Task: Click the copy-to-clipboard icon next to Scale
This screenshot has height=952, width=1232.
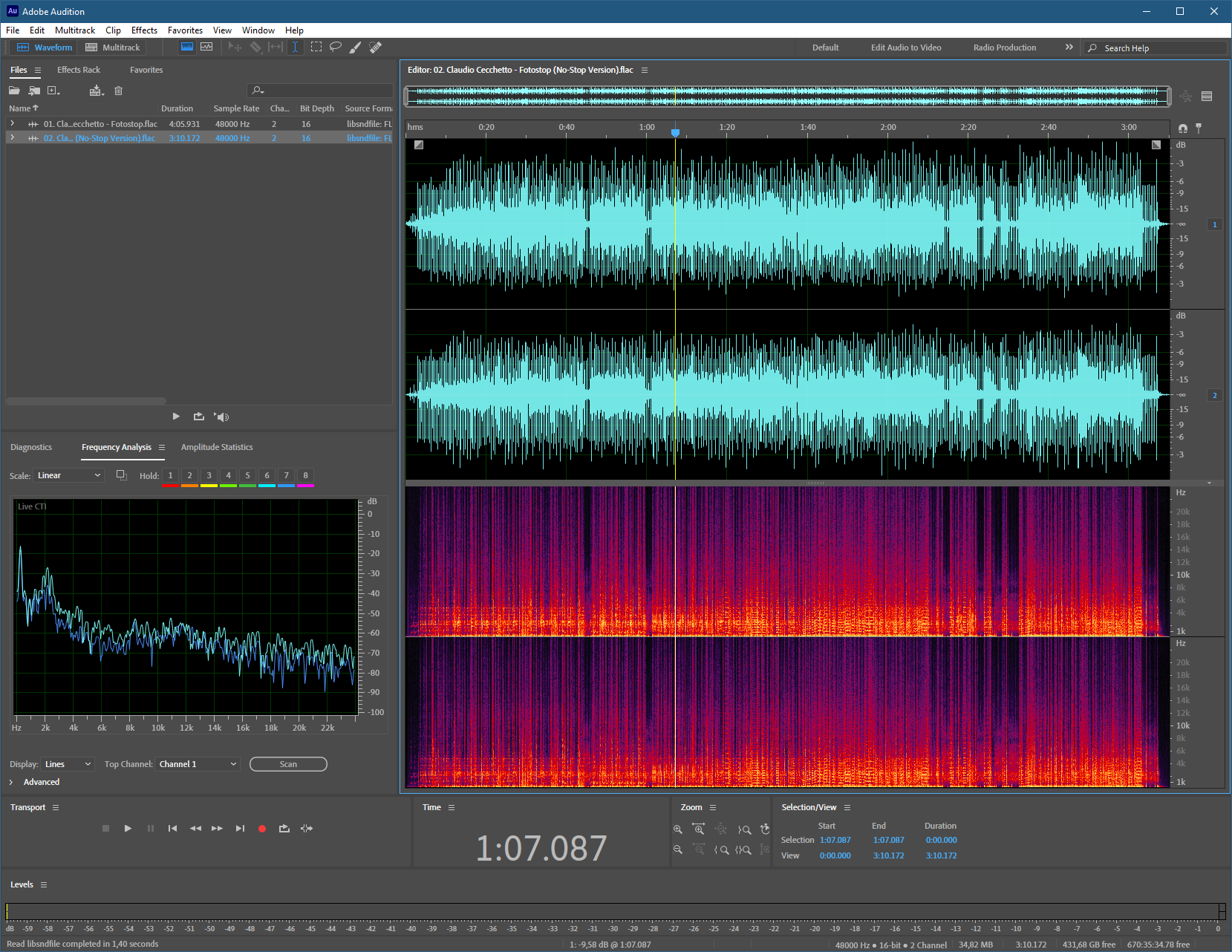Action: click(122, 475)
